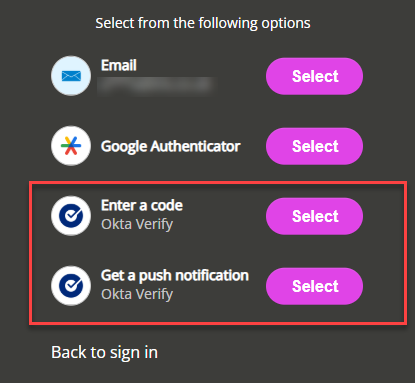Click the blurred email address under Email

click(x=156, y=85)
